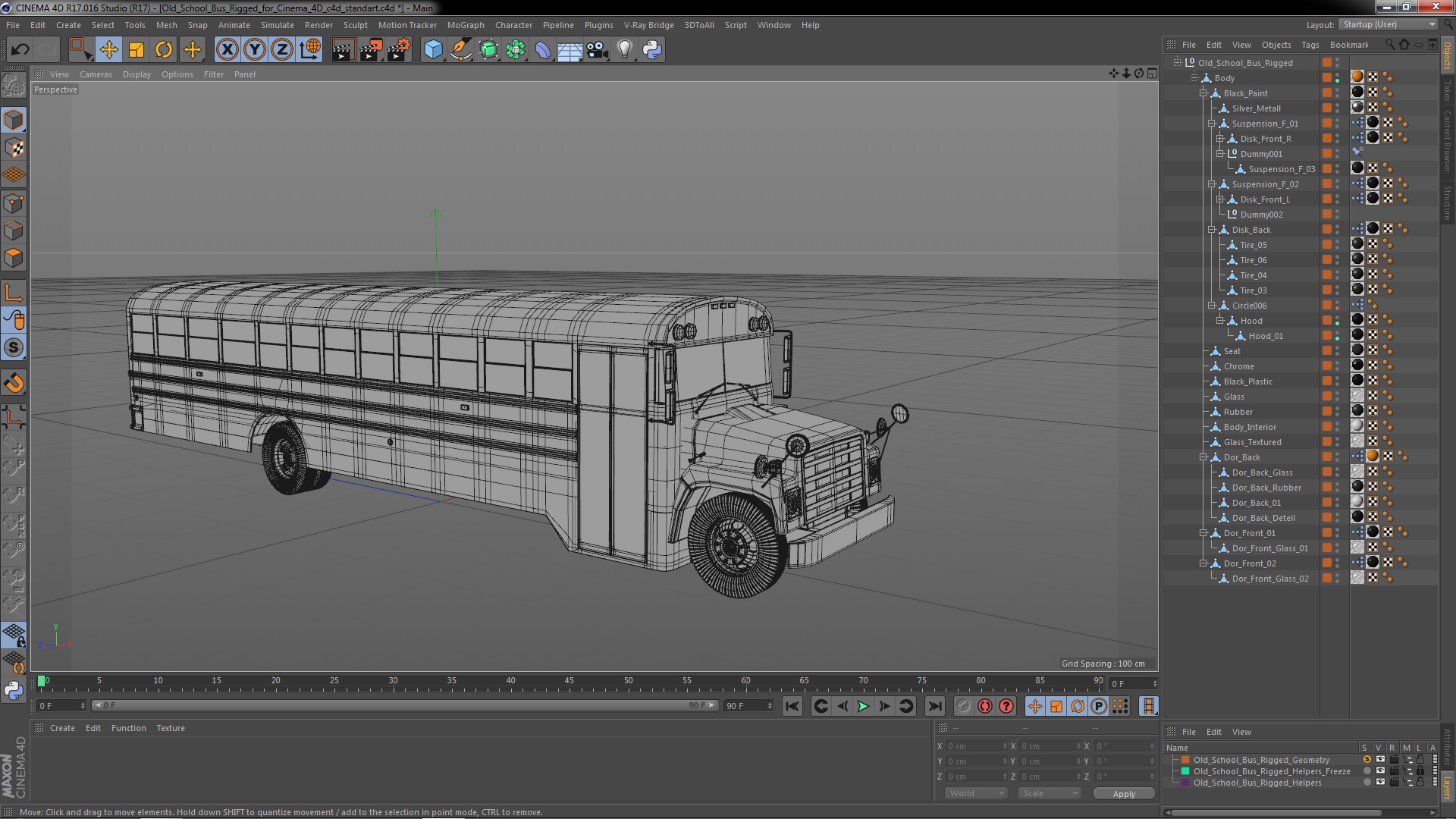Click the Apply button
This screenshot has height=819, width=1456.
[1124, 793]
